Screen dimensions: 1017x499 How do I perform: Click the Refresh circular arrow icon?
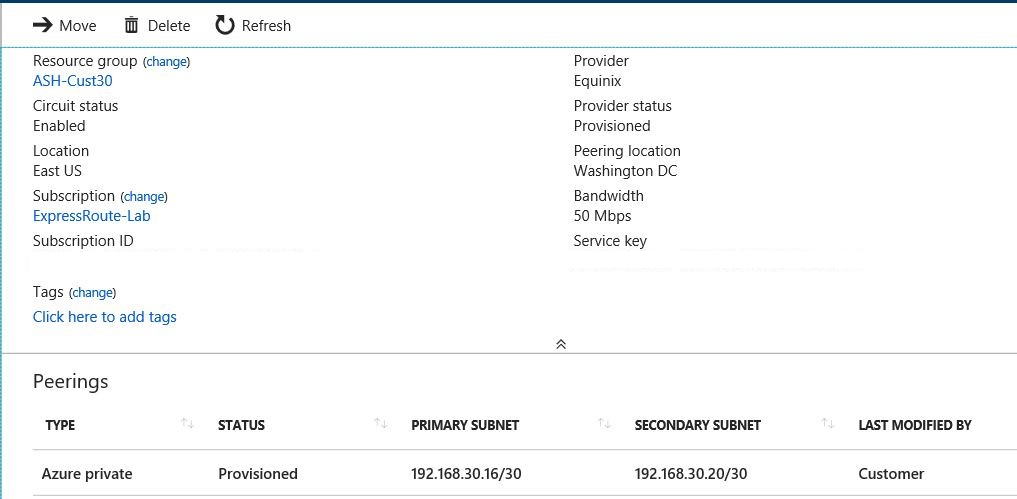(x=224, y=25)
